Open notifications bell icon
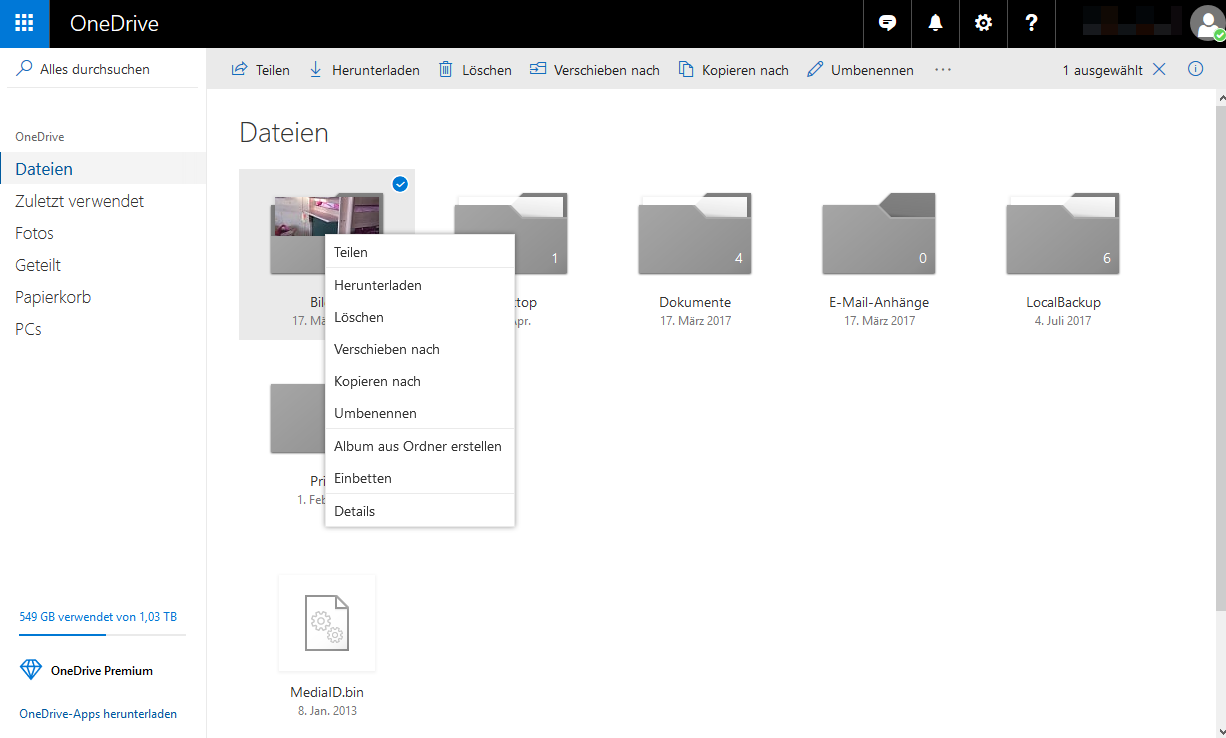 [x=935, y=24]
